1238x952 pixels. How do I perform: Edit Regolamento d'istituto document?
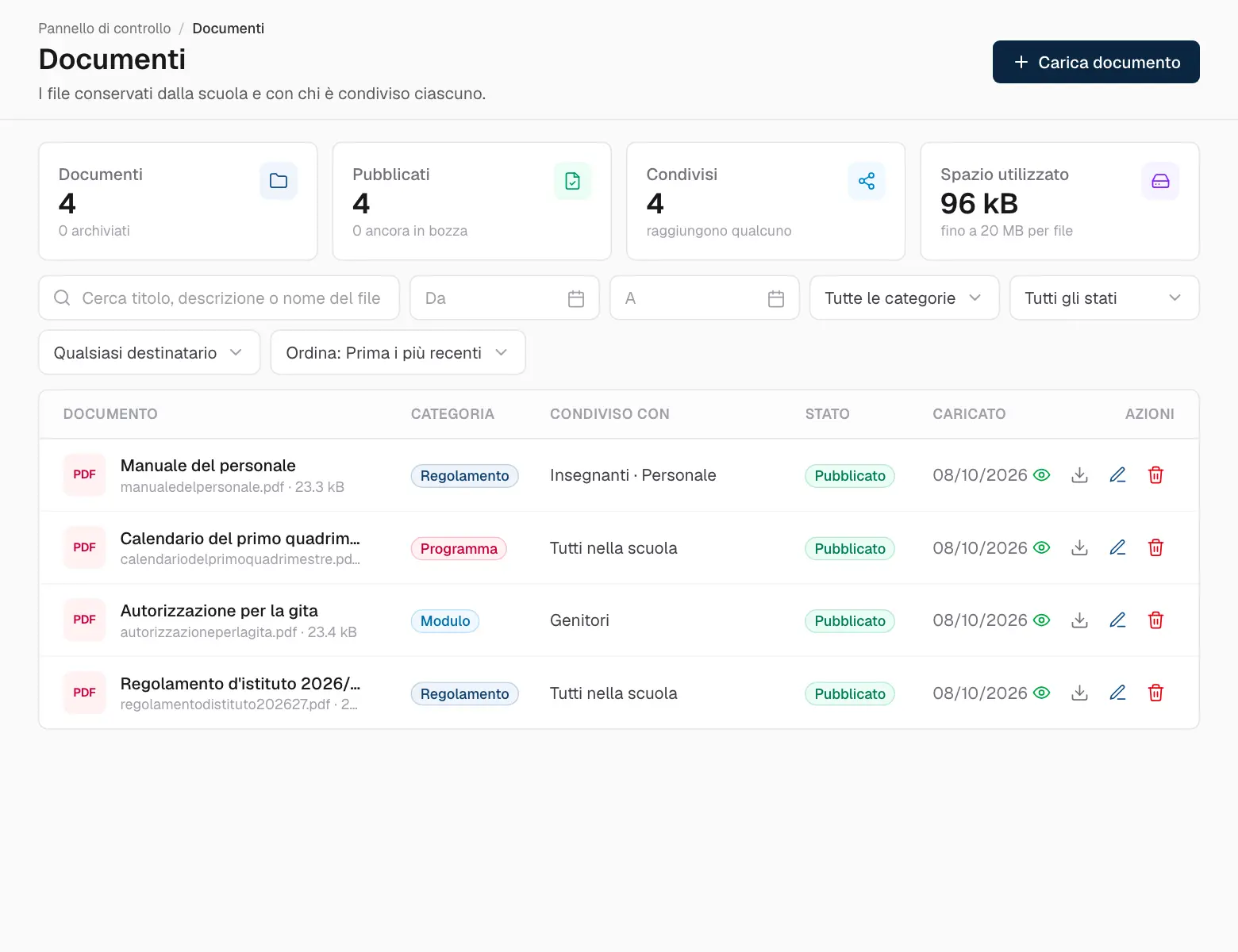coord(1117,693)
